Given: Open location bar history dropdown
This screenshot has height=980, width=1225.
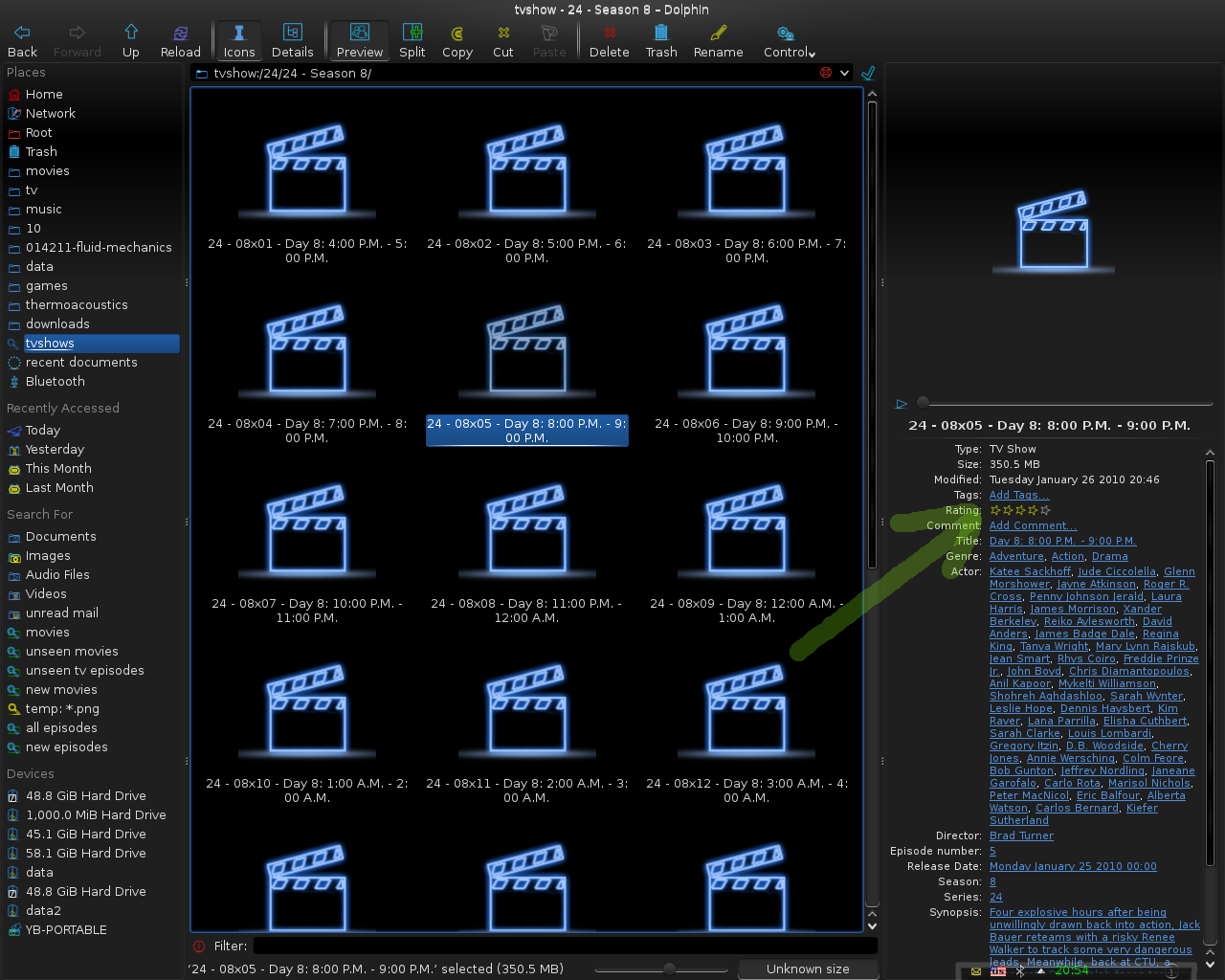Looking at the screenshot, I should click(844, 73).
